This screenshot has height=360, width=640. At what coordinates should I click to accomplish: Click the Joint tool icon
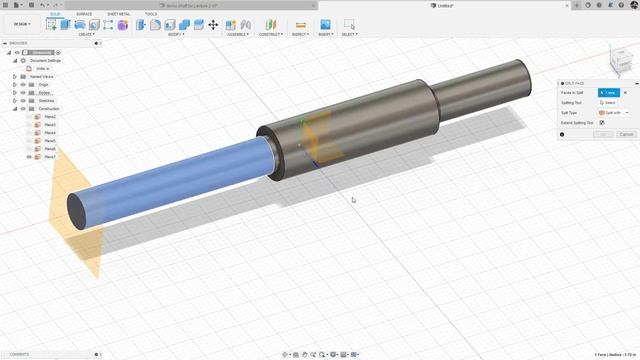tap(246, 25)
